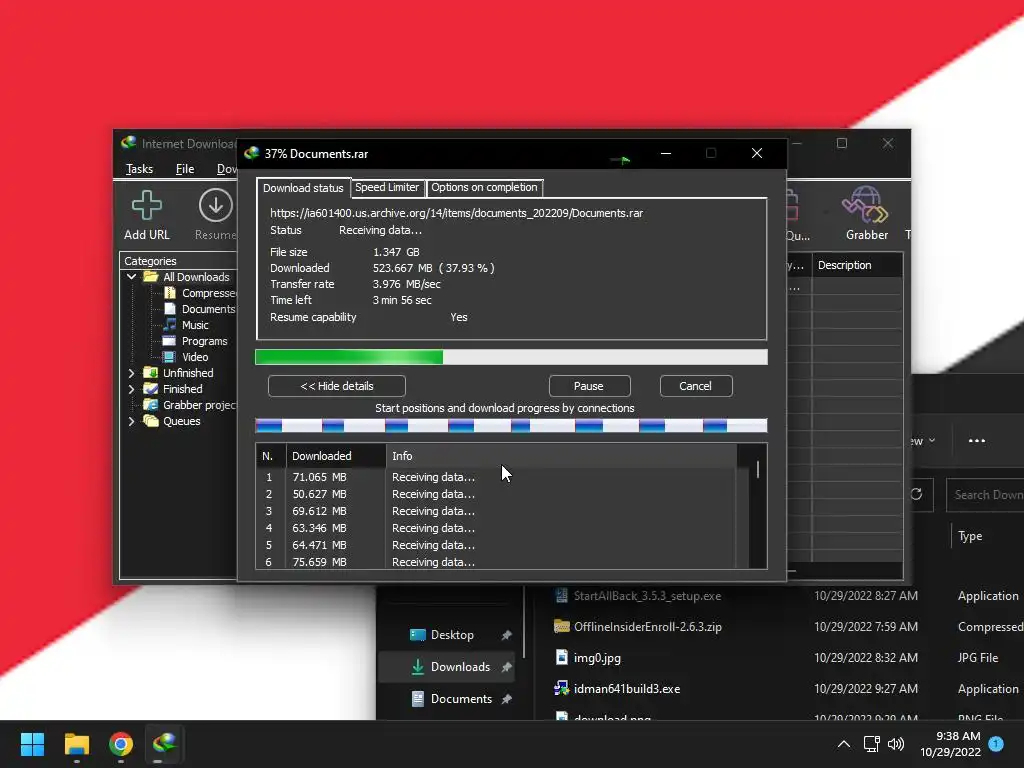Click the Info column header

562,456
